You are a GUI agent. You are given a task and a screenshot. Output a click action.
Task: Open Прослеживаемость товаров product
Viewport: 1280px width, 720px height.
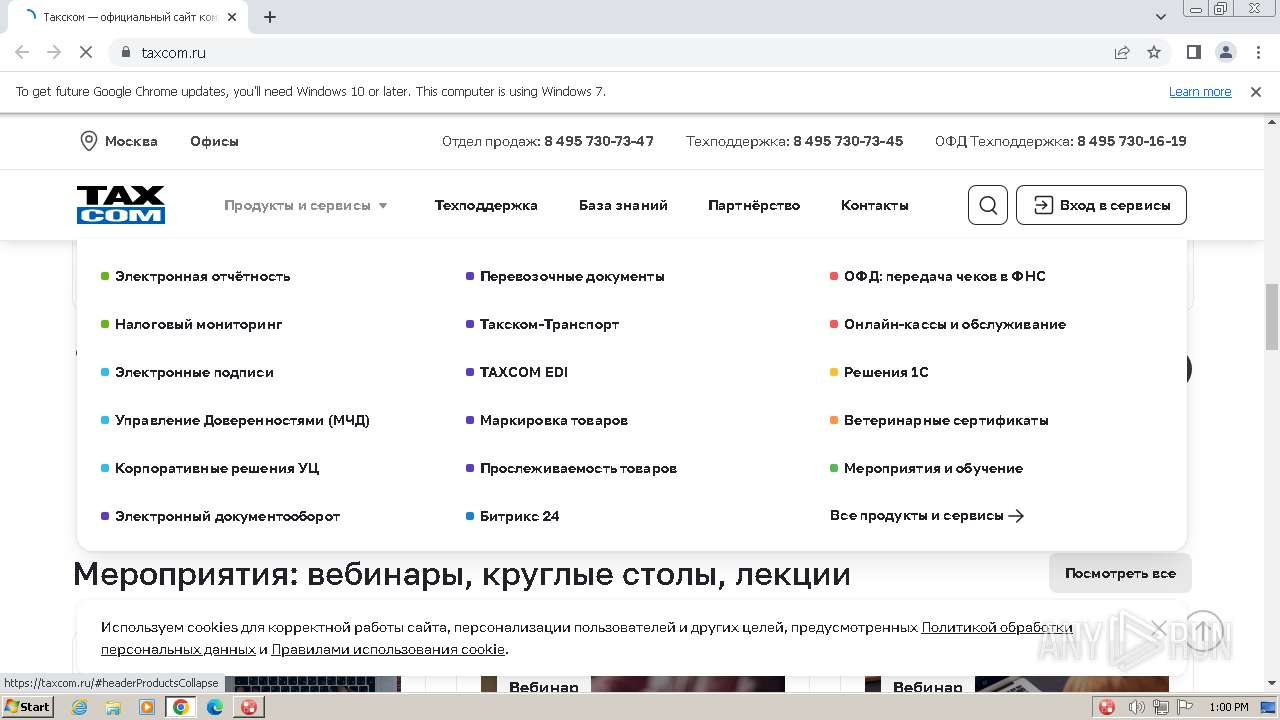point(578,468)
